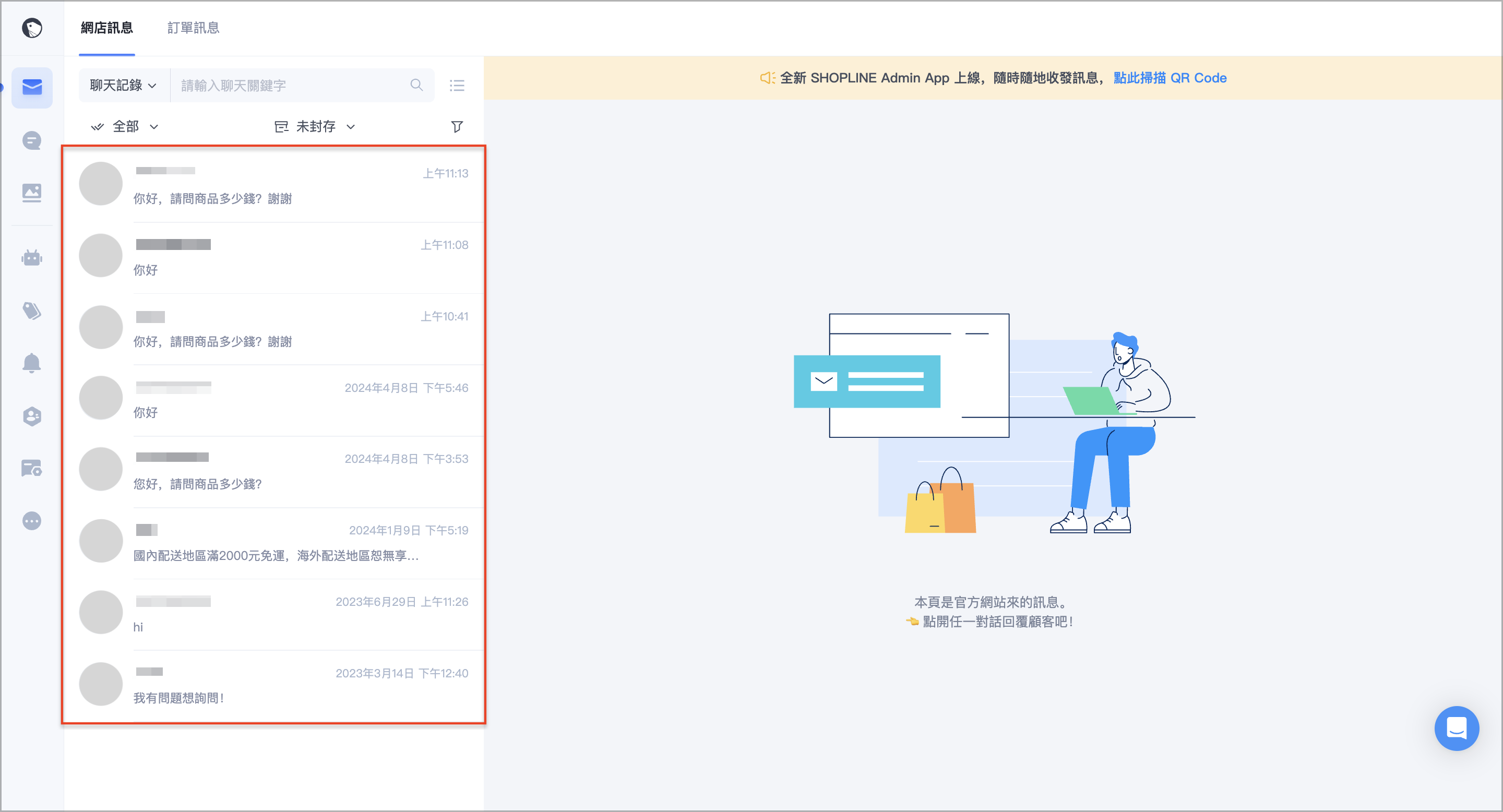Open the customer profile hexagon icon
1503x812 pixels.
(31, 416)
